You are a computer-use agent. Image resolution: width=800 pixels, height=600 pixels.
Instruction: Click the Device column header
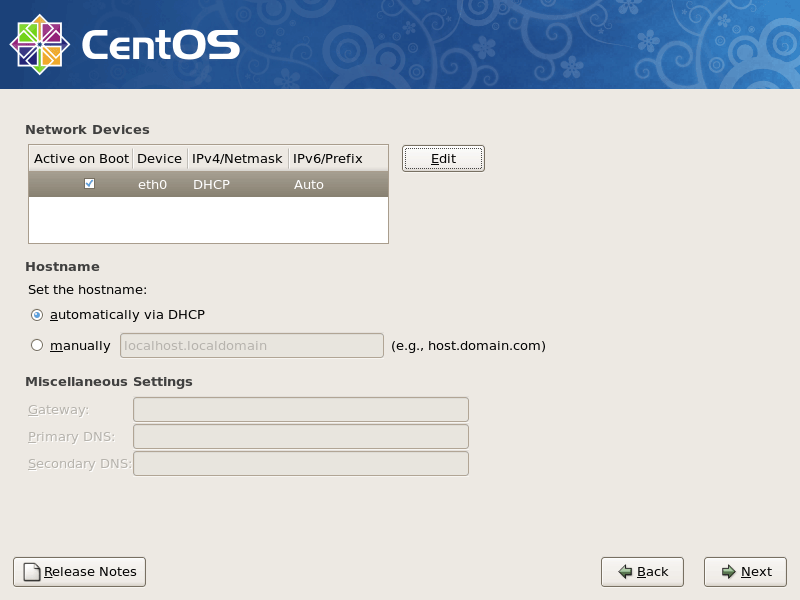pyautogui.click(x=159, y=157)
